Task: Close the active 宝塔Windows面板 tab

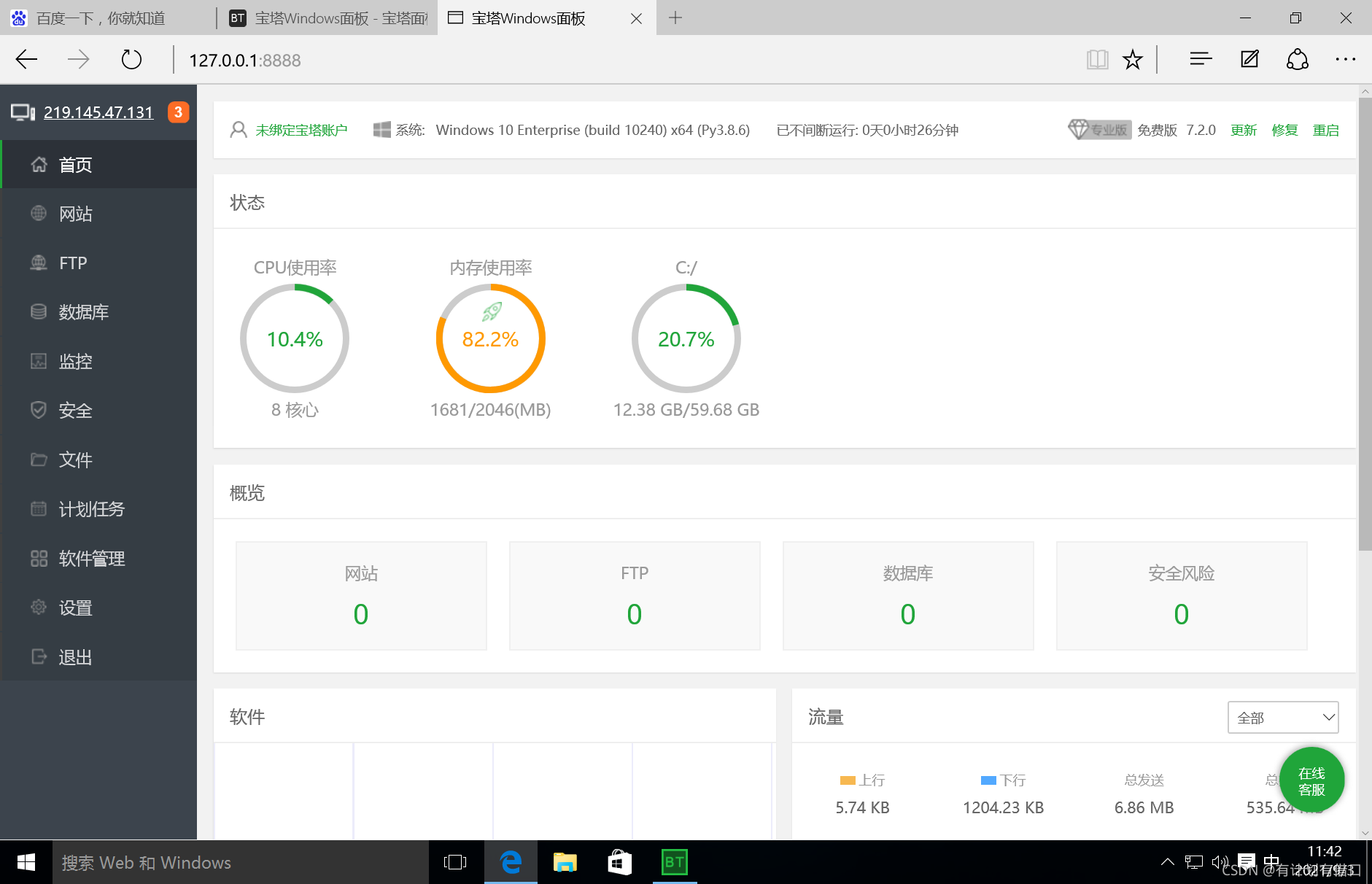Action: pos(636,19)
